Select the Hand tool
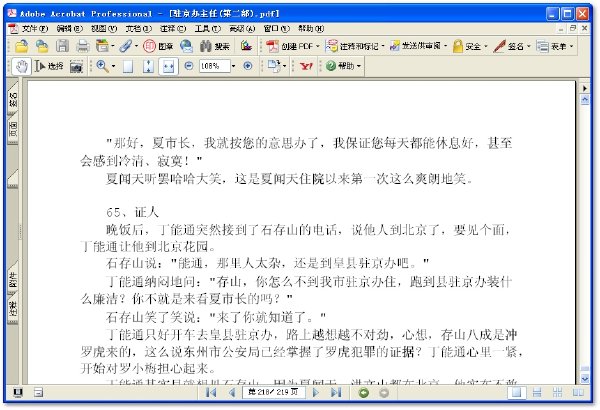This screenshot has width=600, height=410. 21,66
